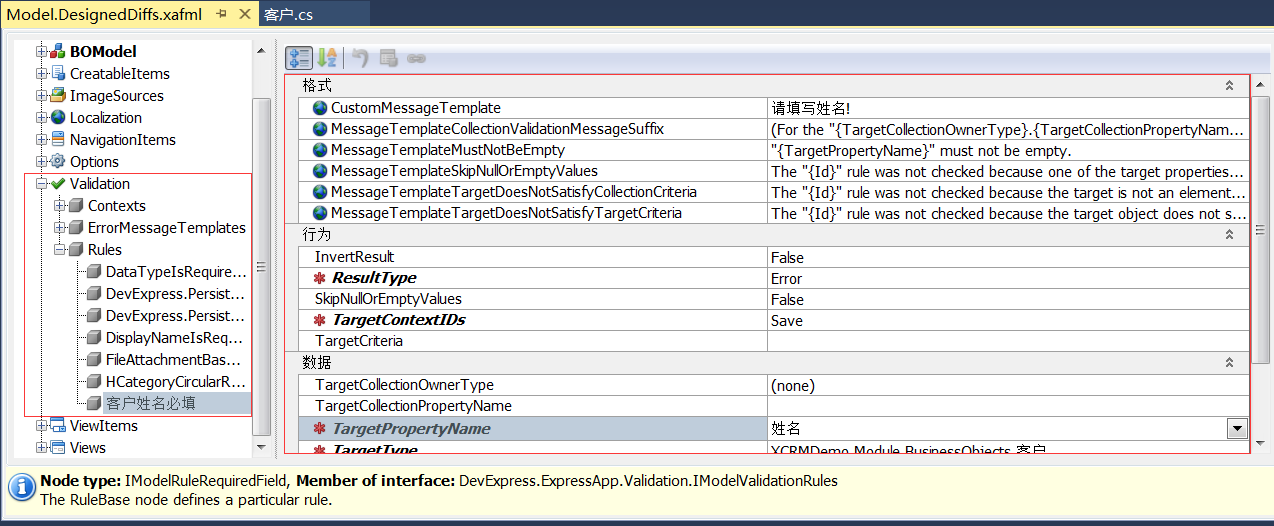Click the blue info icon in description panel
The image size is (1274, 526).
point(21,488)
